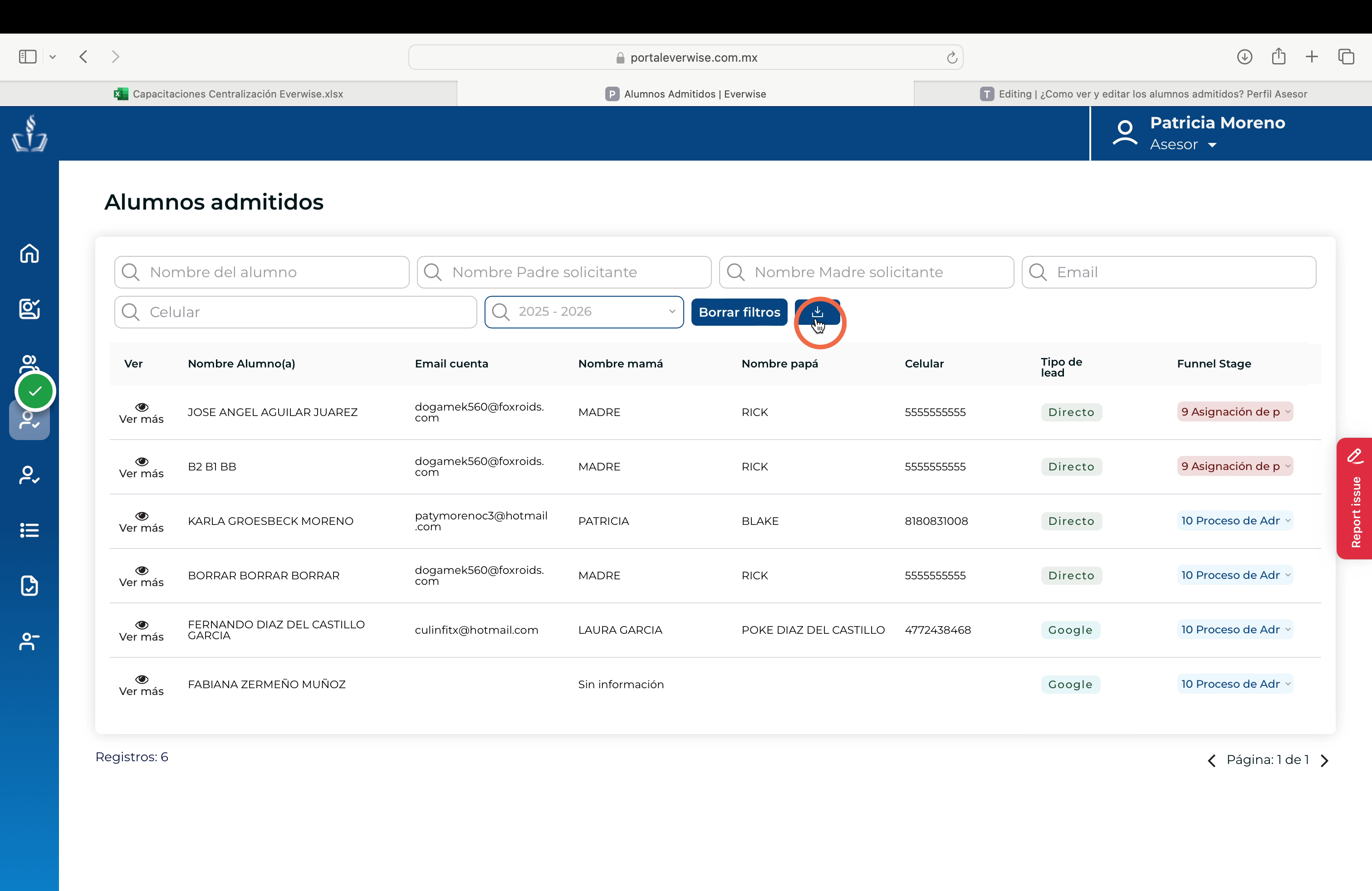Open Safari sidebar options chevron

point(53,56)
